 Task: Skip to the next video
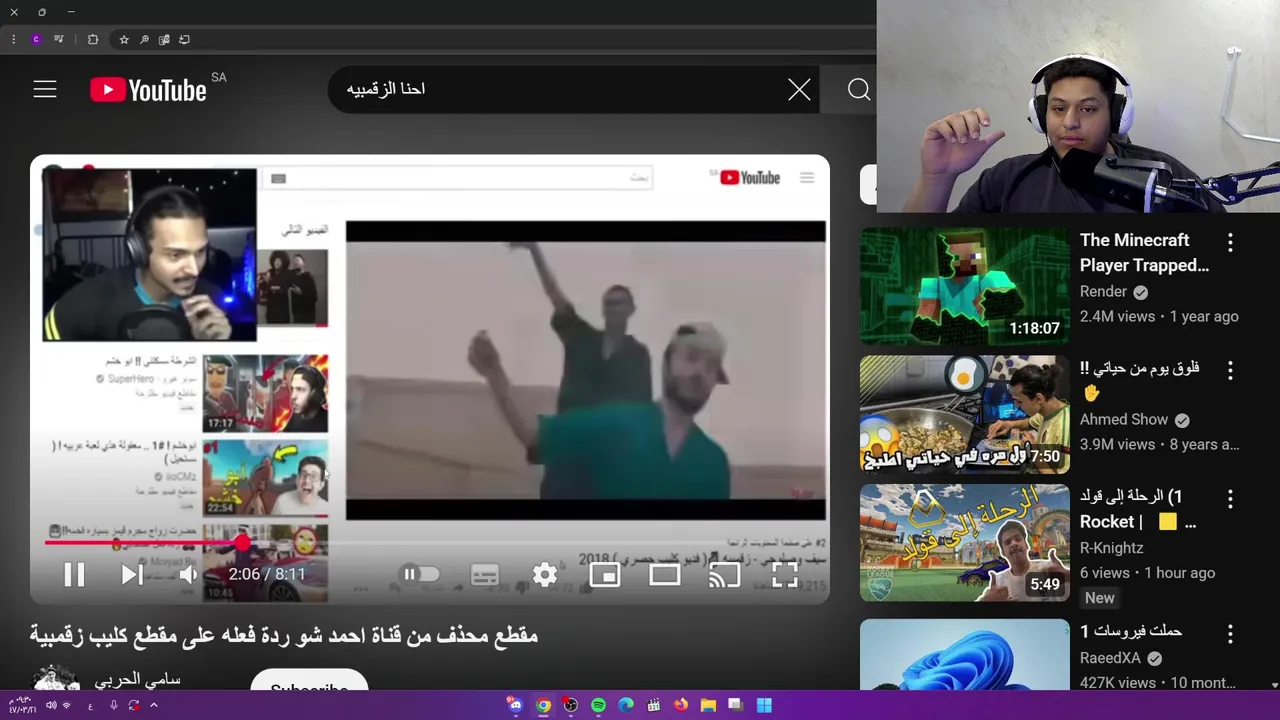point(132,574)
